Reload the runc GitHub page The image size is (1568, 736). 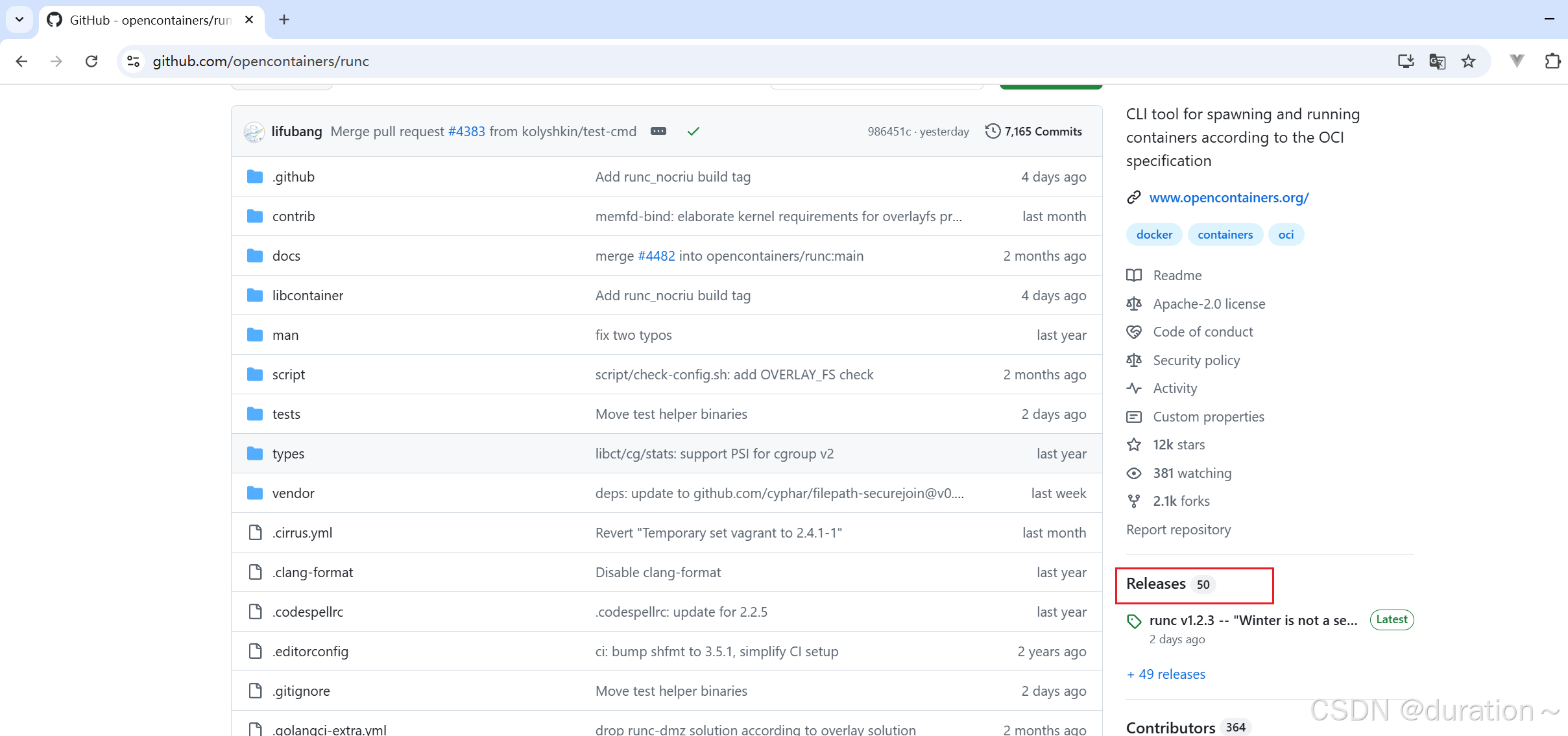(91, 61)
